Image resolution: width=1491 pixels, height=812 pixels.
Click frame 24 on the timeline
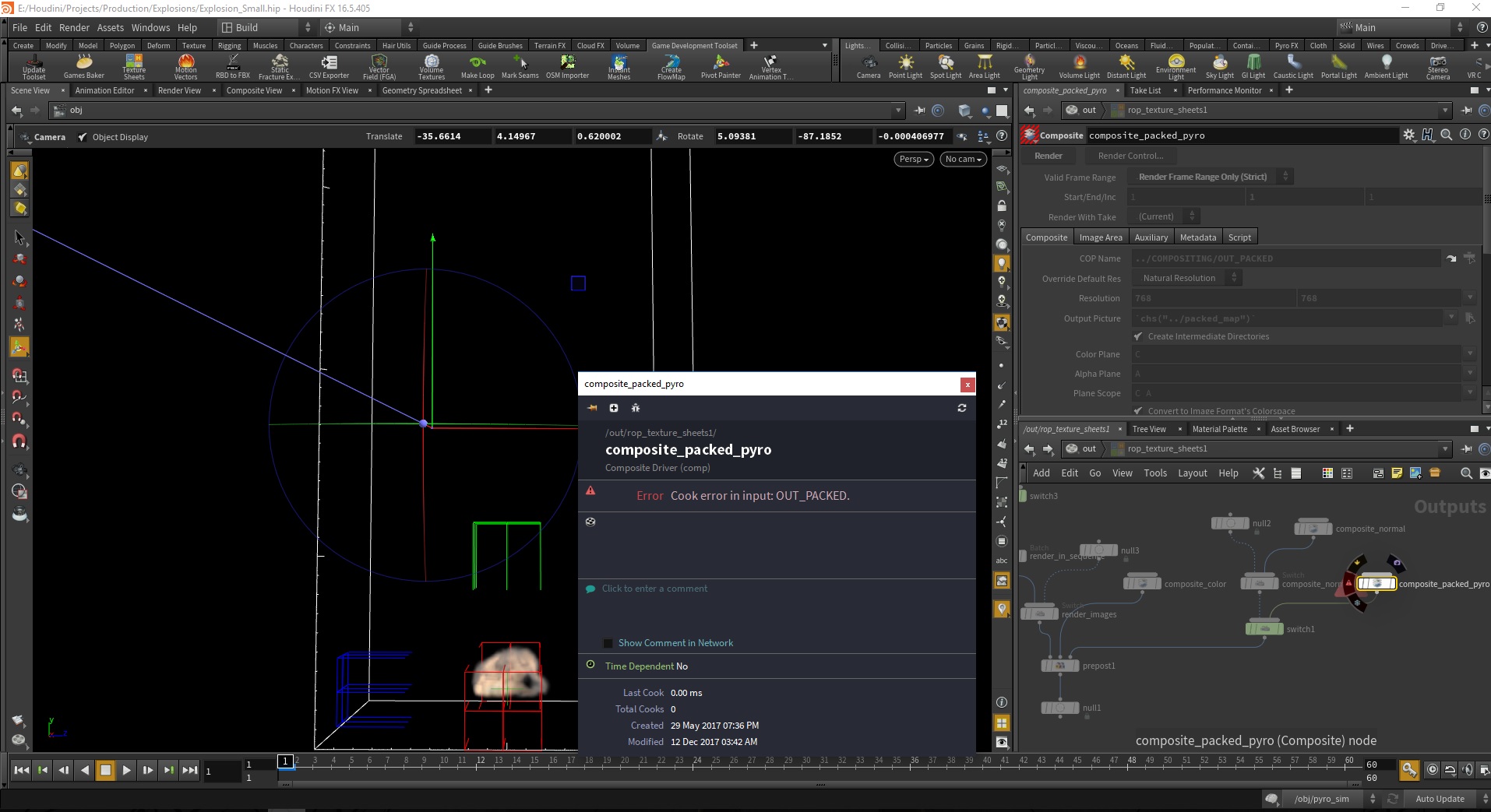[x=697, y=761]
